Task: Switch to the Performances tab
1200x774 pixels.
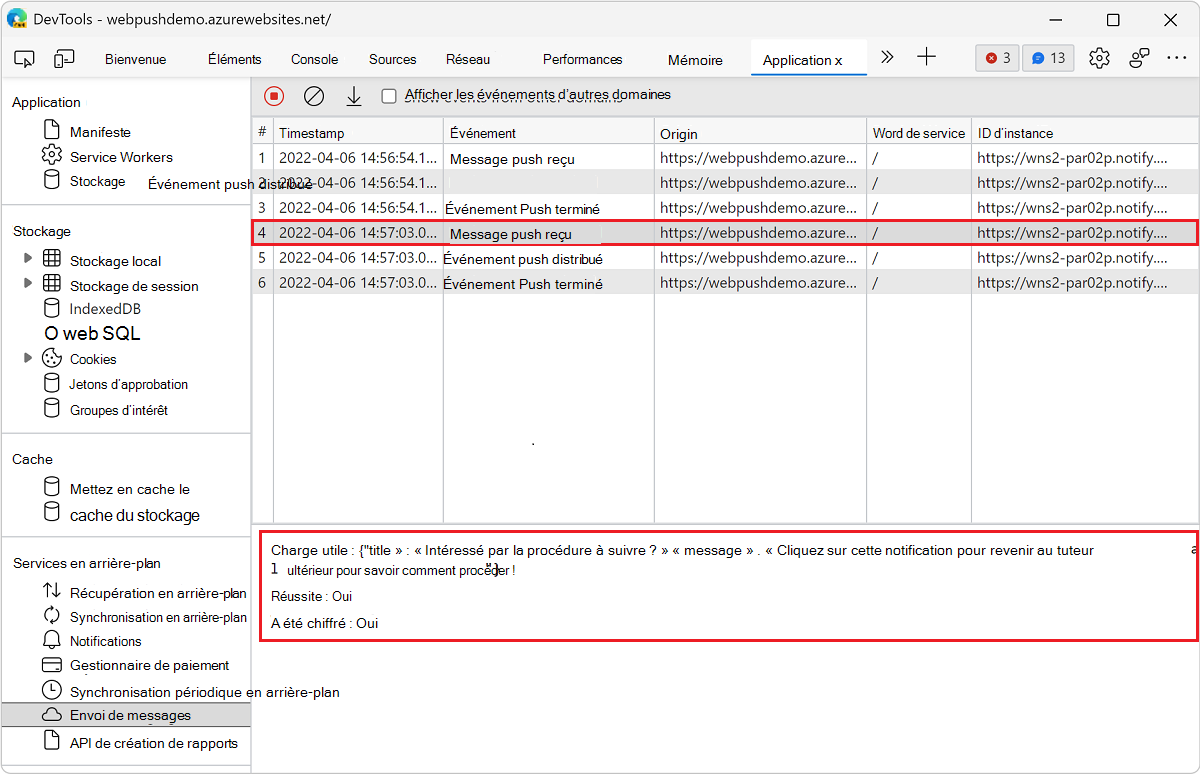Action: 583,59
